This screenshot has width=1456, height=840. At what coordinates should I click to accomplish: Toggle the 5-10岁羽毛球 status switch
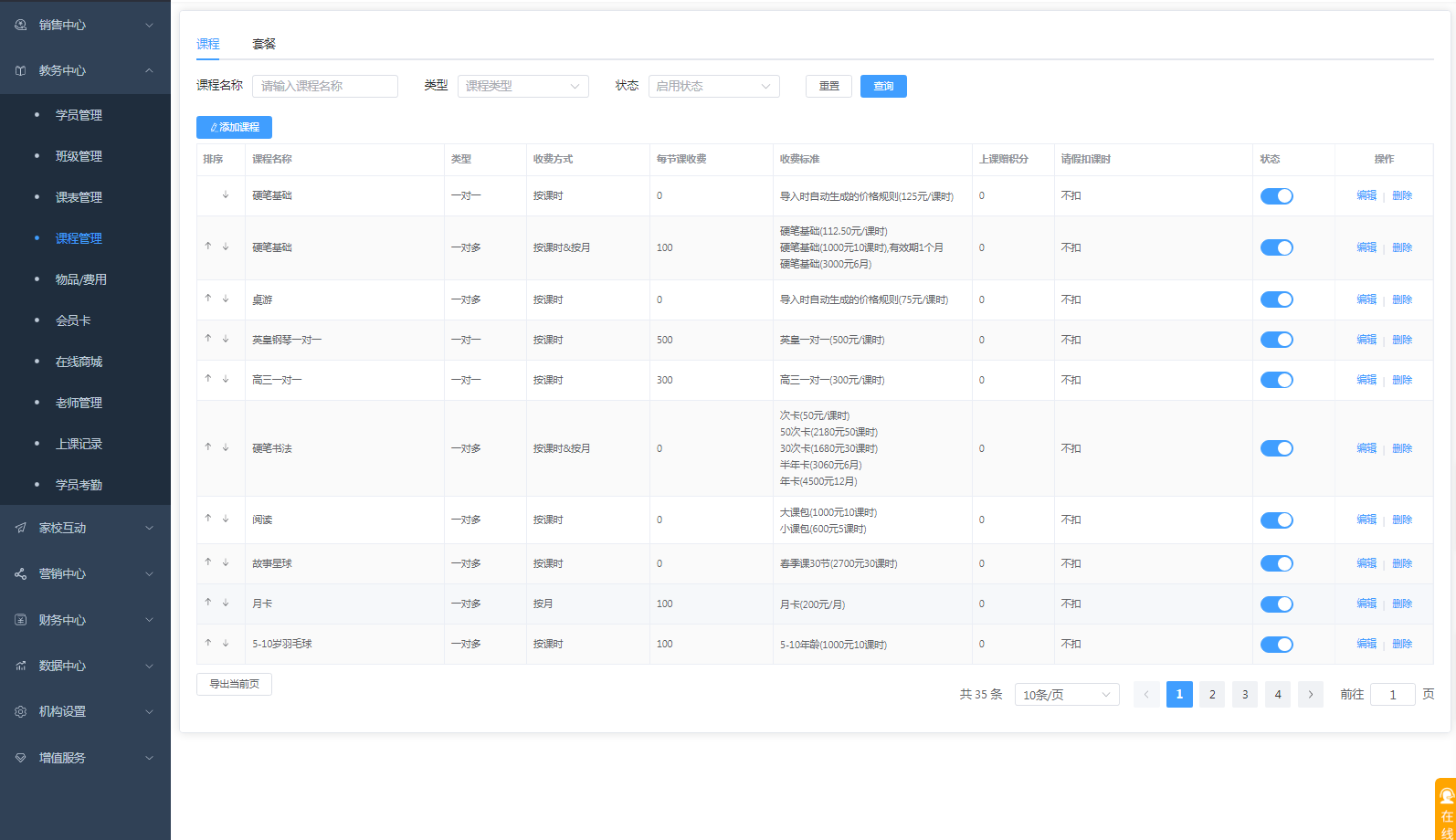pyautogui.click(x=1277, y=645)
